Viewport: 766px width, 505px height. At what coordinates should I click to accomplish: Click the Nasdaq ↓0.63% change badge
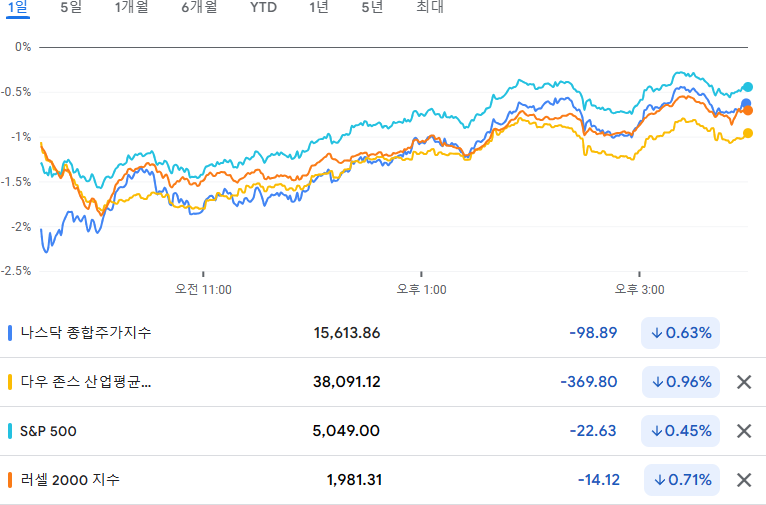coord(681,333)
